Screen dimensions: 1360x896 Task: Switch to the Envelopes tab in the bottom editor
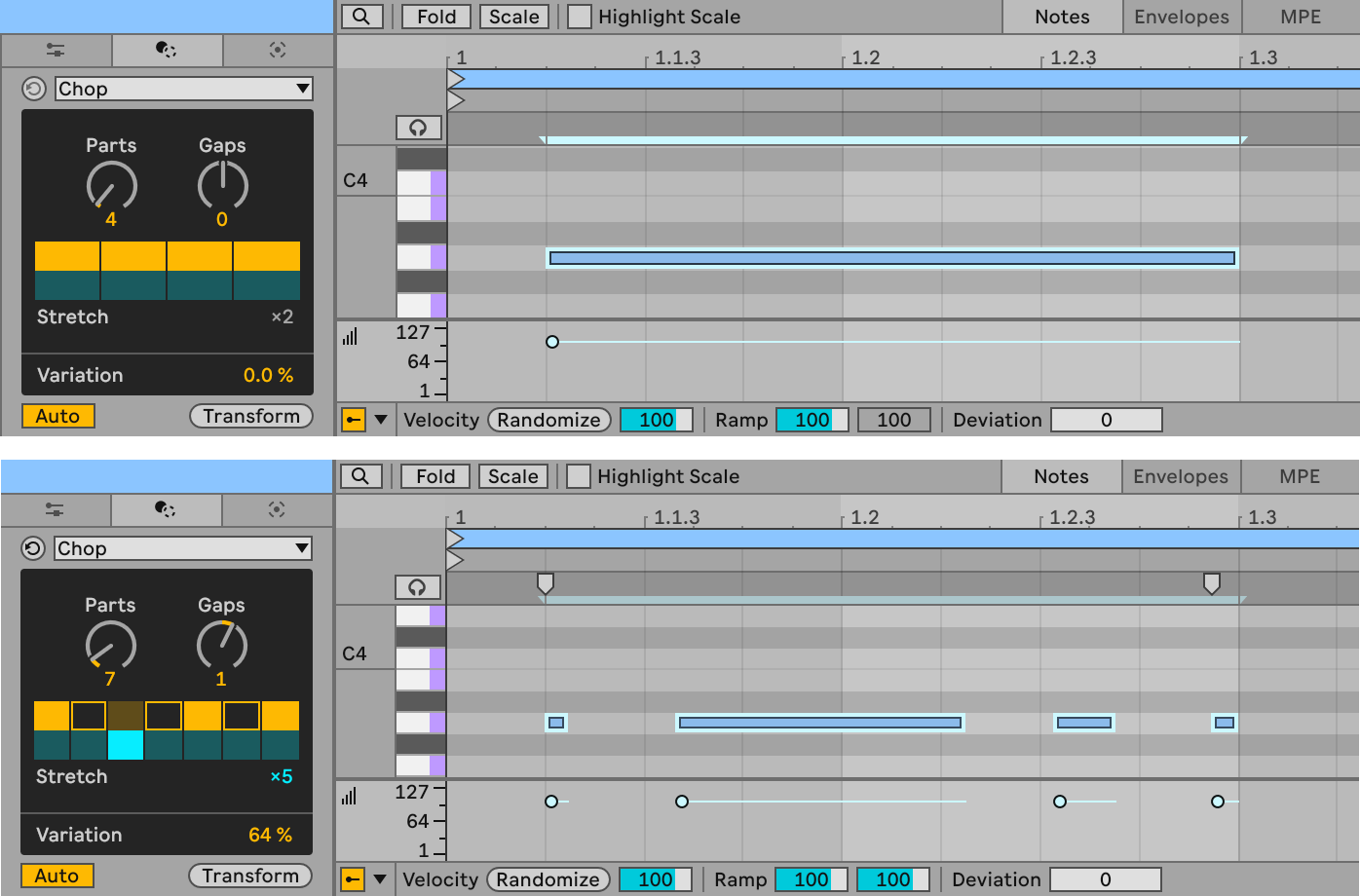tap(1181, 476)
